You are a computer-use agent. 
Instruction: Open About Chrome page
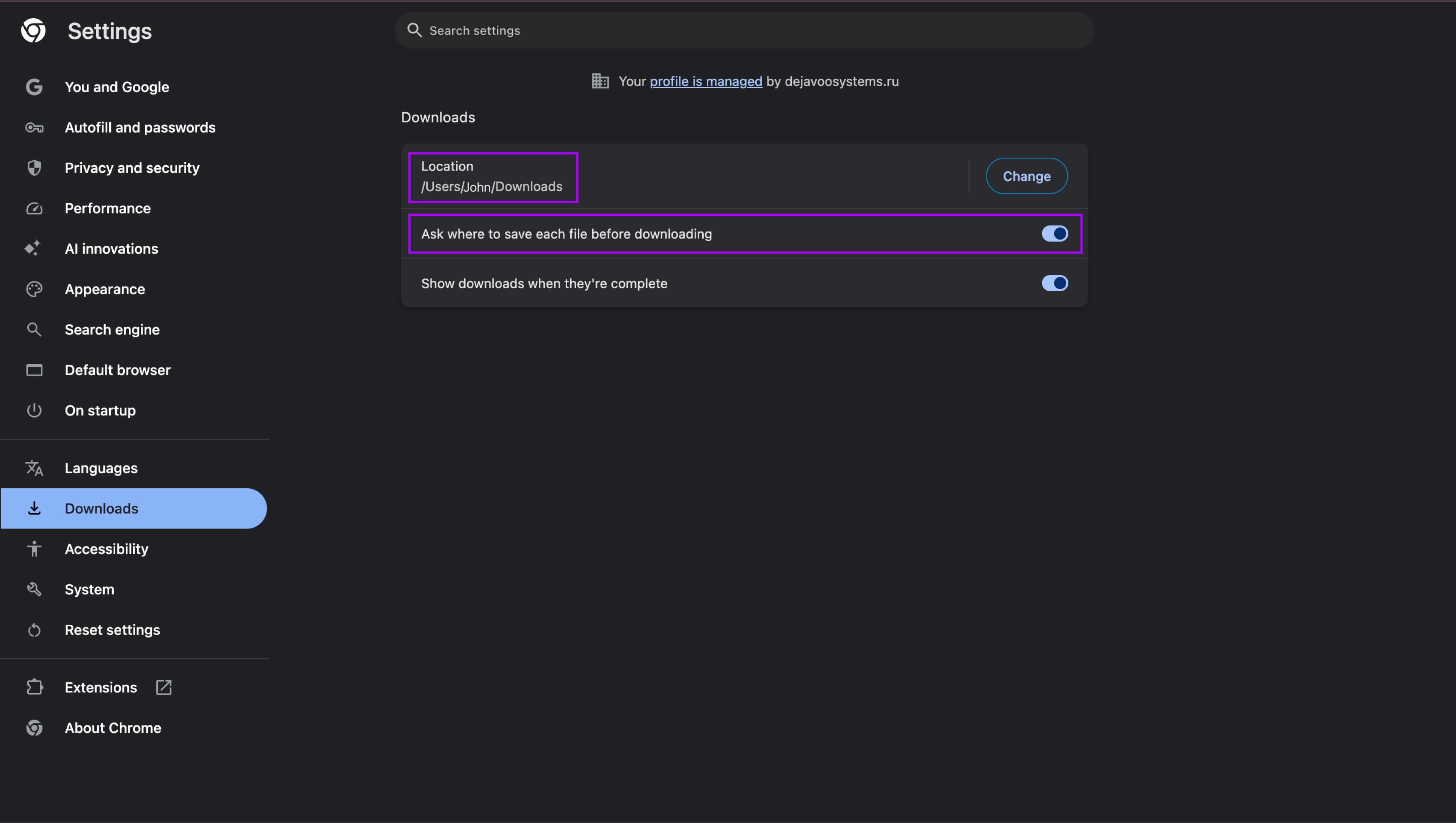coord(113,728)
